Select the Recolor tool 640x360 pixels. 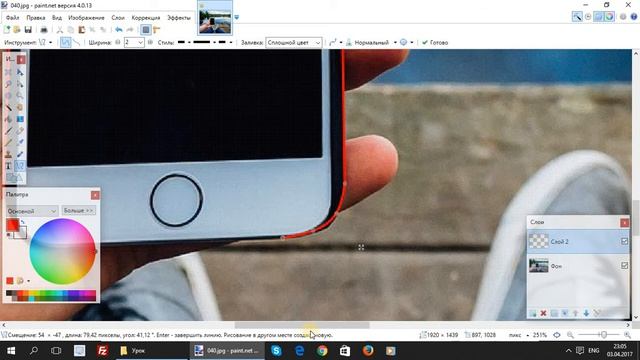20,154
